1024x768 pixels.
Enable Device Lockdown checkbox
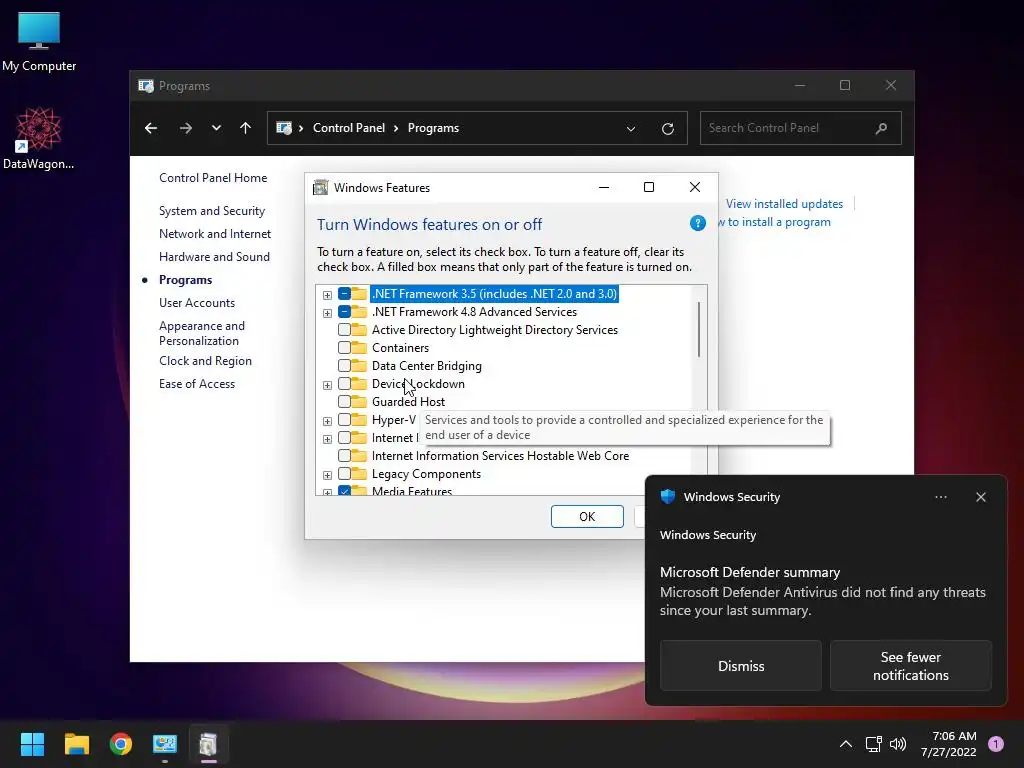coord(344,383)
